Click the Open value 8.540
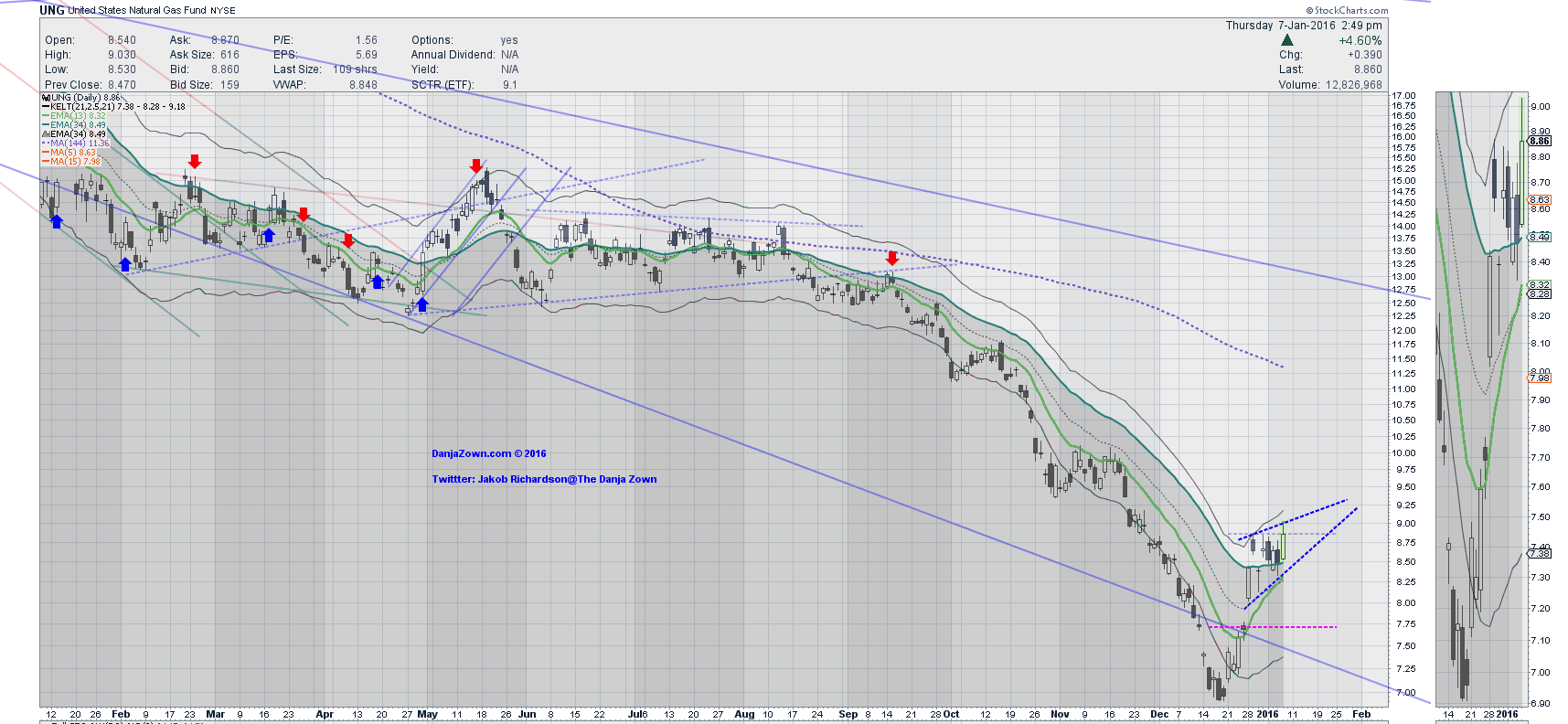The image size is (1568, 724). tap(122, 40)
